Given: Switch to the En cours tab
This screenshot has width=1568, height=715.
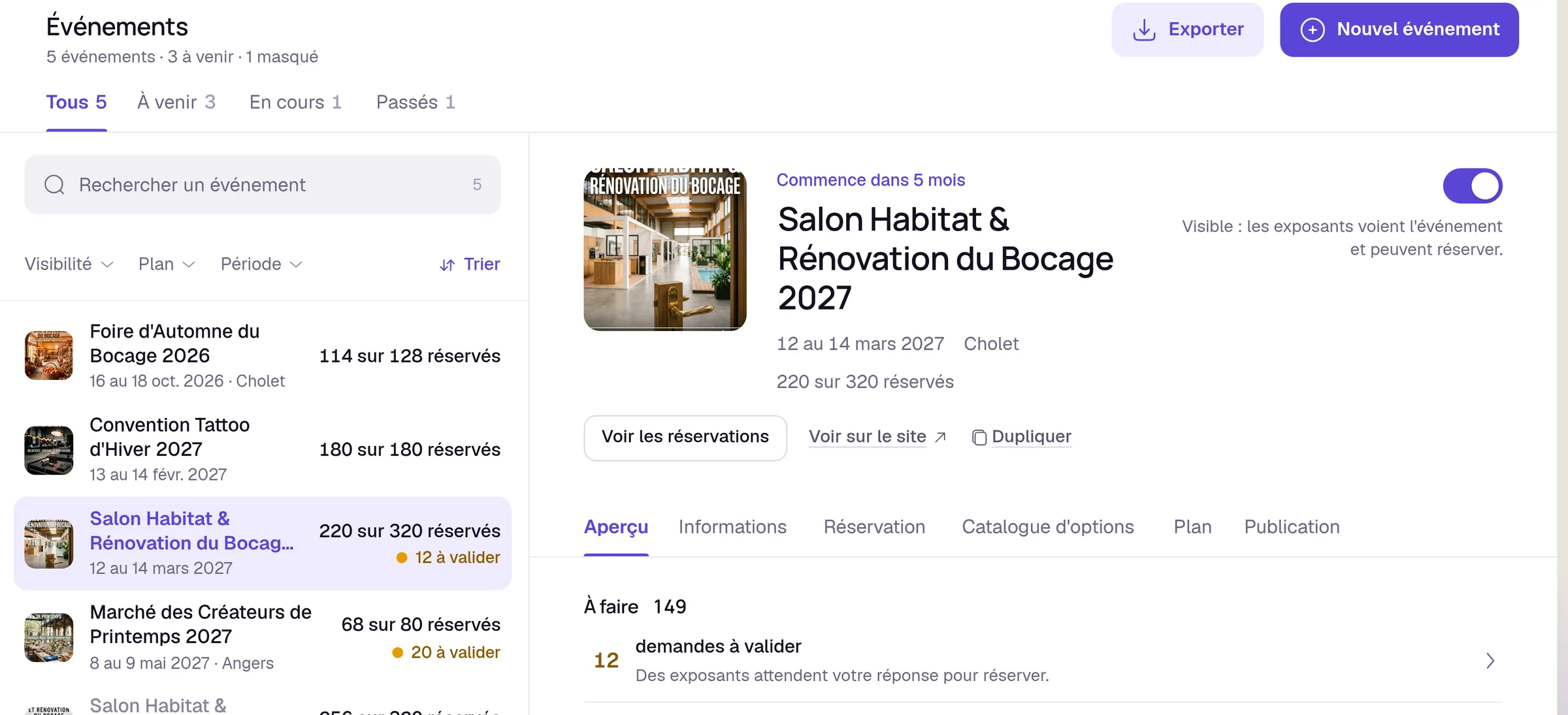Looking at the screenshot, I should tap(295, 103).
